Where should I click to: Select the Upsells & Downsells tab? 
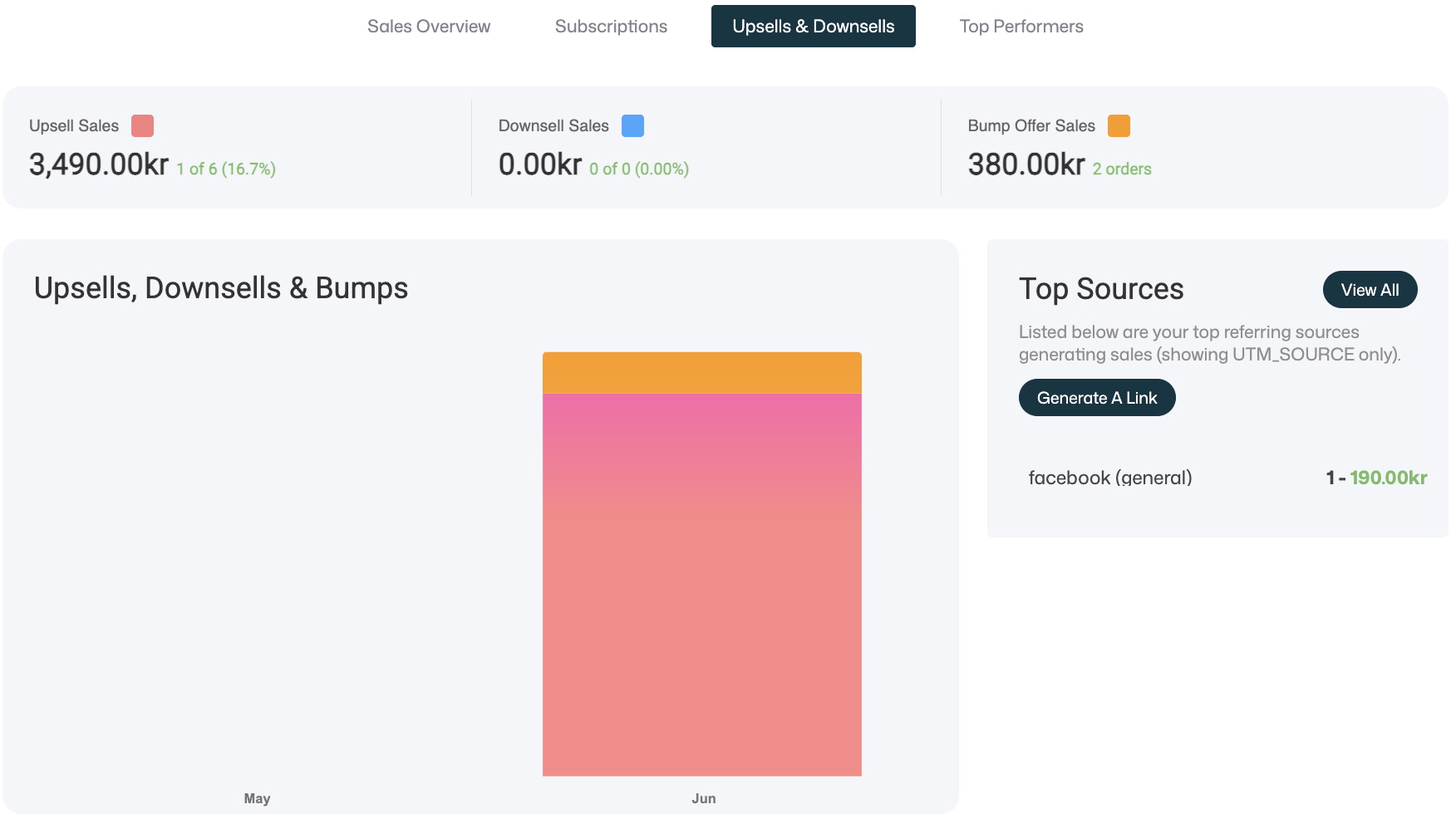tap(814, 27)
